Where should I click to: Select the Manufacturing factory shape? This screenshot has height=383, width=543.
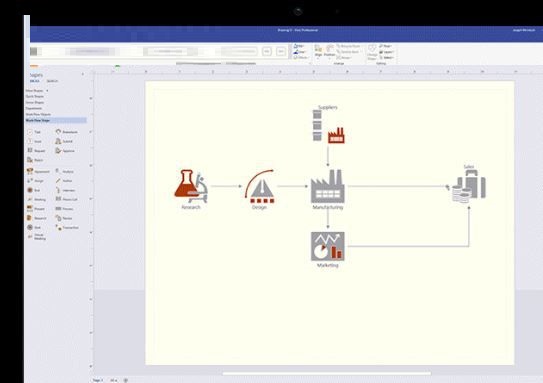click(328, 186)
